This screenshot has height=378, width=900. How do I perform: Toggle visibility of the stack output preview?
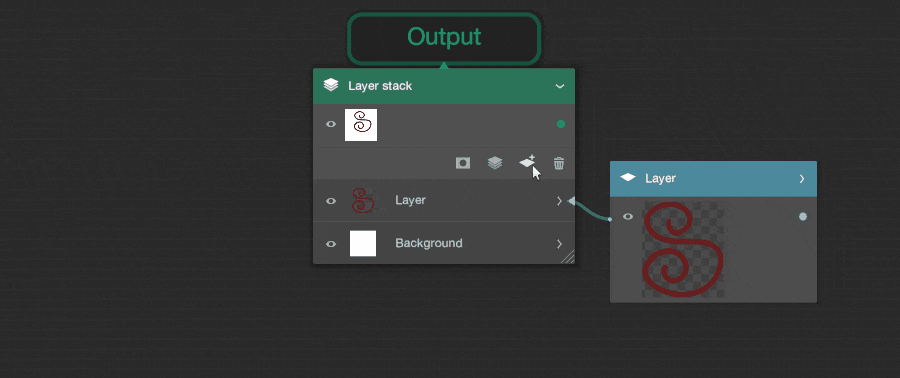point(331,124)
